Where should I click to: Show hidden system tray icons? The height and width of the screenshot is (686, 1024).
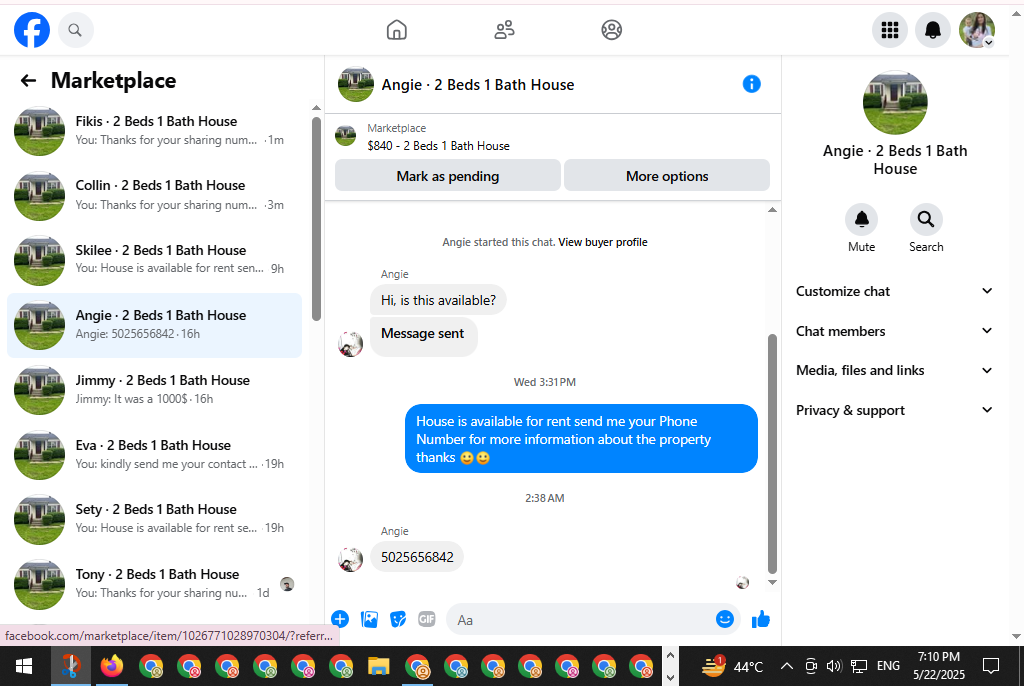tap(787, 666)
